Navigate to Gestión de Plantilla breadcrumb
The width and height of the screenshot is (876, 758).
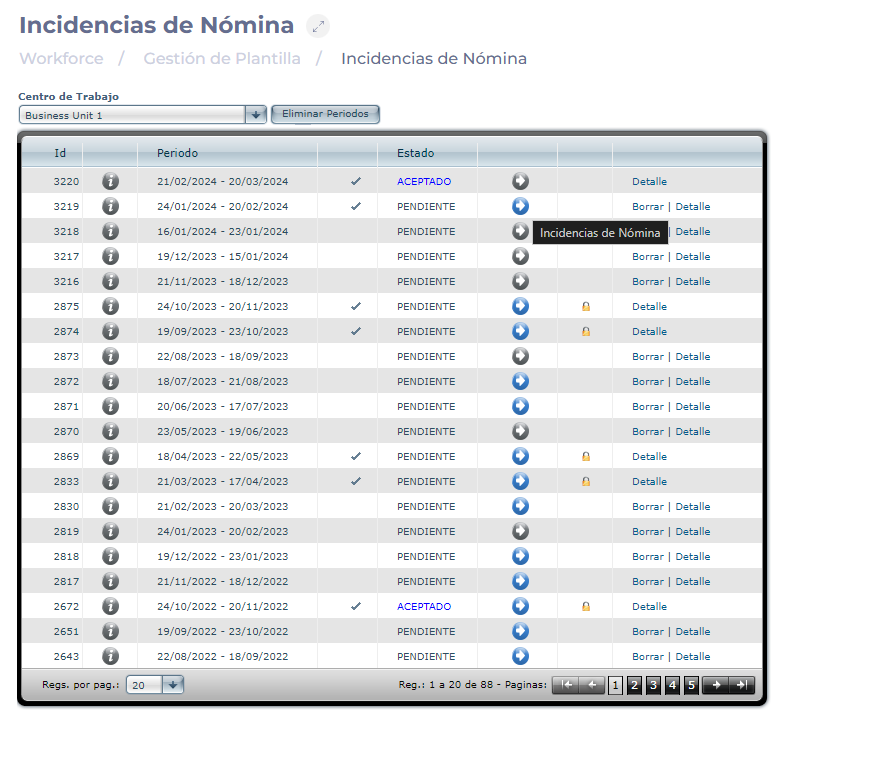(222, 58)
